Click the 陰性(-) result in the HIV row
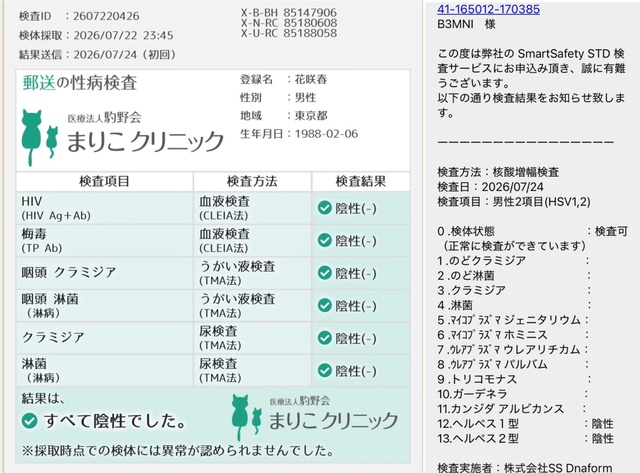Screen dimensions: 640x473 [356, 209]
